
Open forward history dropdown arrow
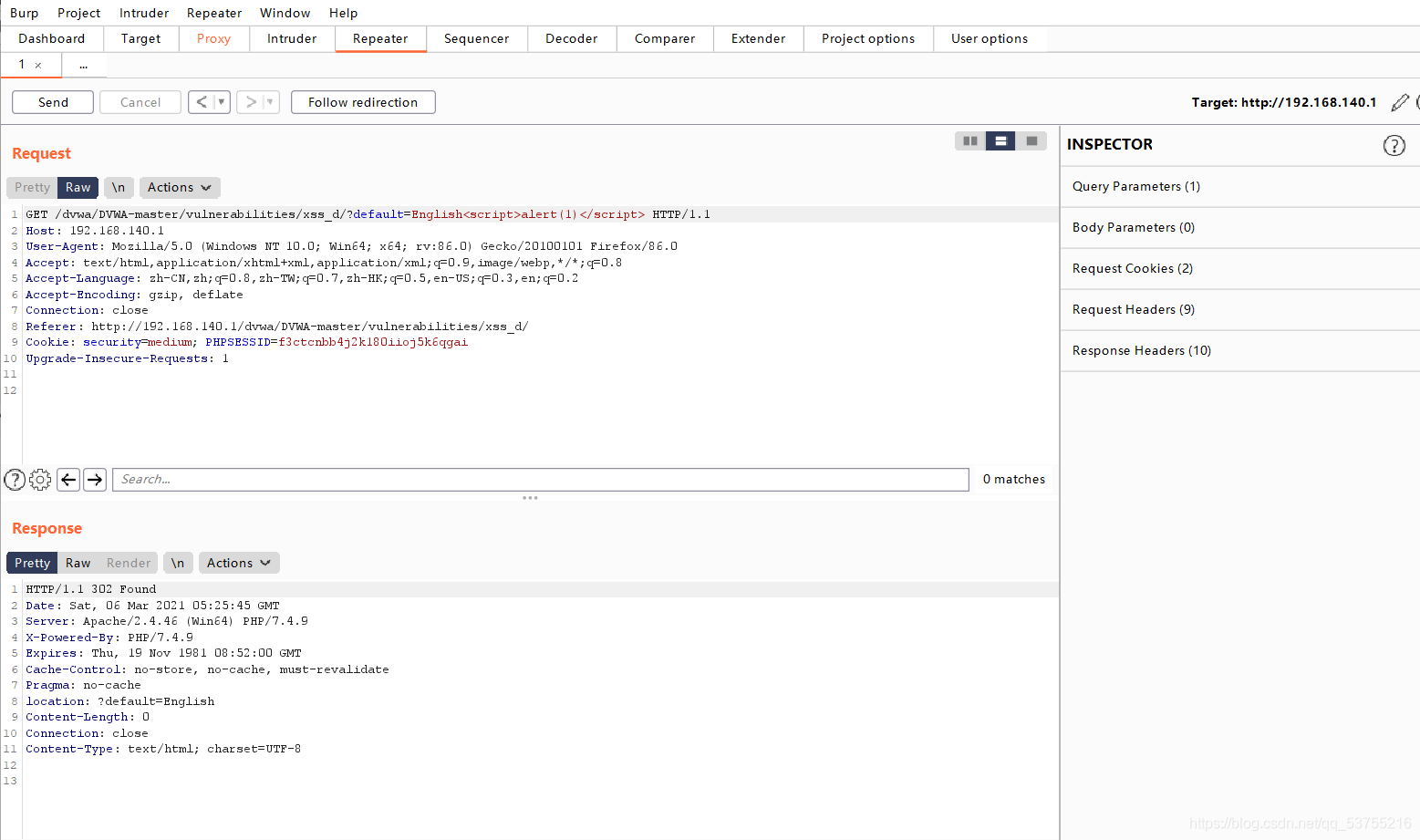pyautogui.click(x=270, y=102)
